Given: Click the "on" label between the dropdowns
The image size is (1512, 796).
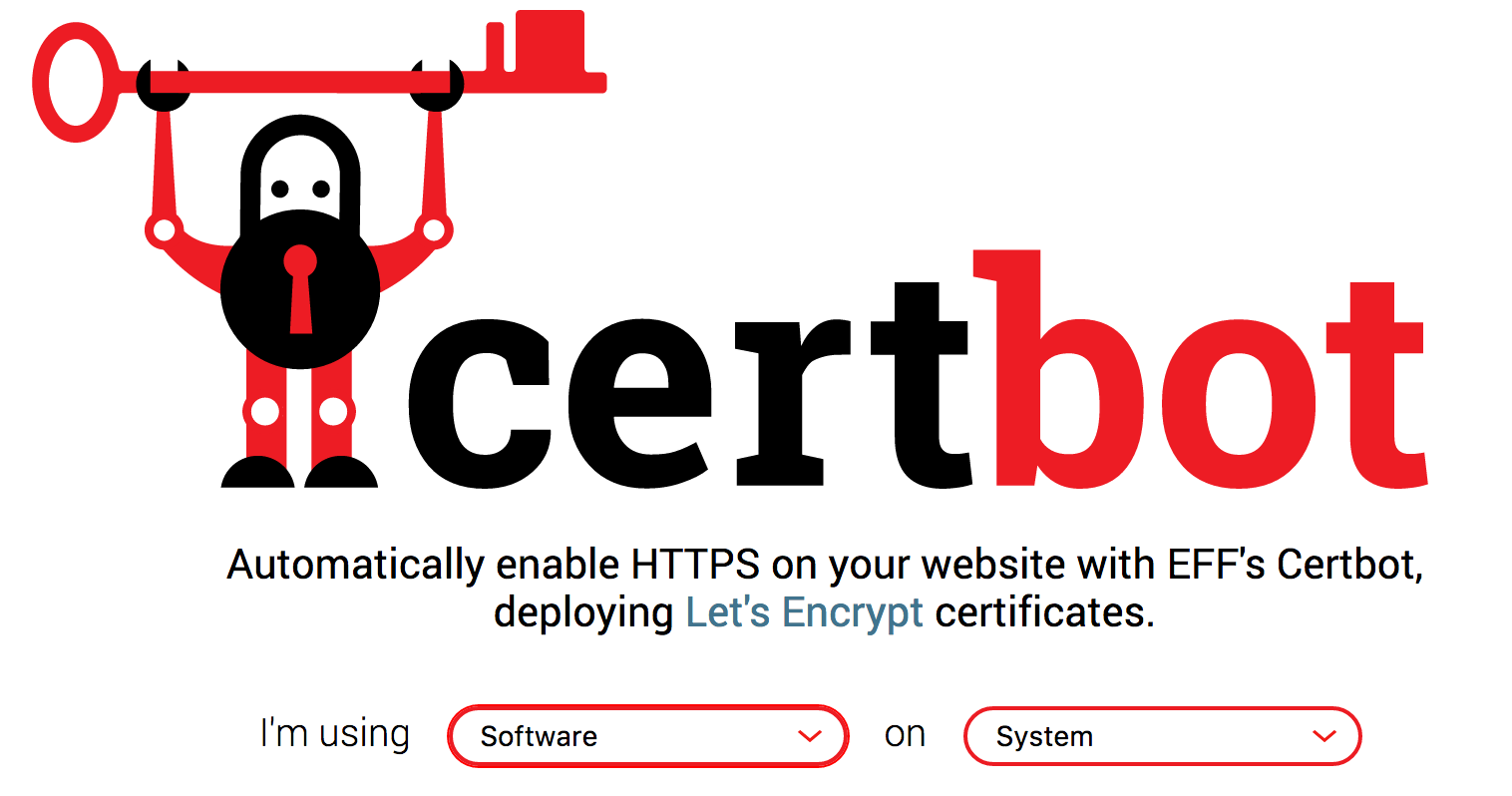Looking at the screenshot, I should (905, 735).
